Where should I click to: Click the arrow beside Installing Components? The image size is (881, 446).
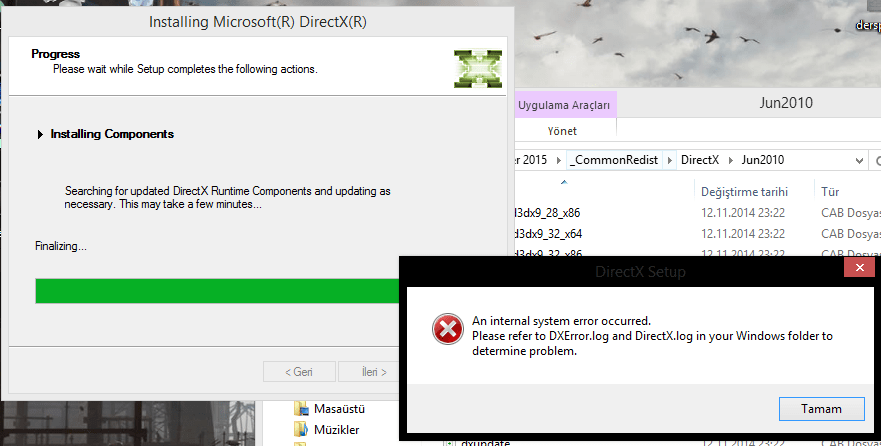coord(40,134)
